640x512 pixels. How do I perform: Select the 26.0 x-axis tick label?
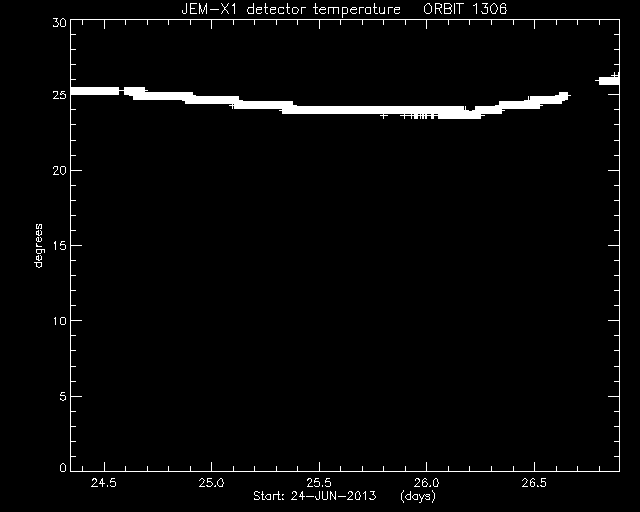pos(426,483)
